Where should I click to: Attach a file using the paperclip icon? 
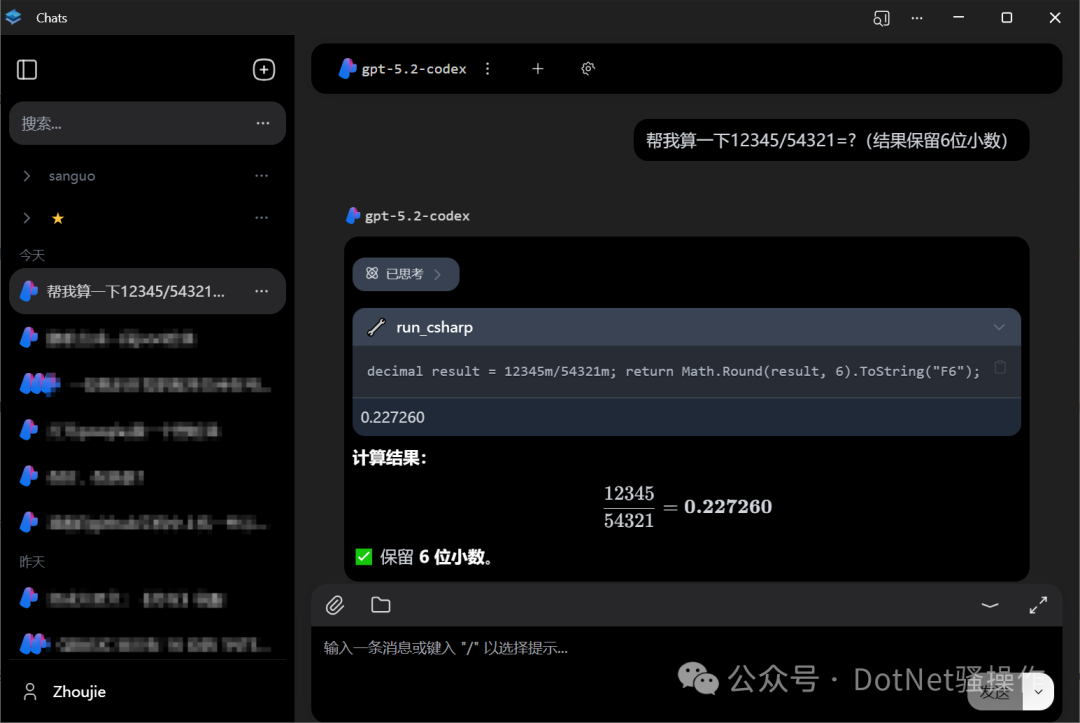(x=335, y=605)
